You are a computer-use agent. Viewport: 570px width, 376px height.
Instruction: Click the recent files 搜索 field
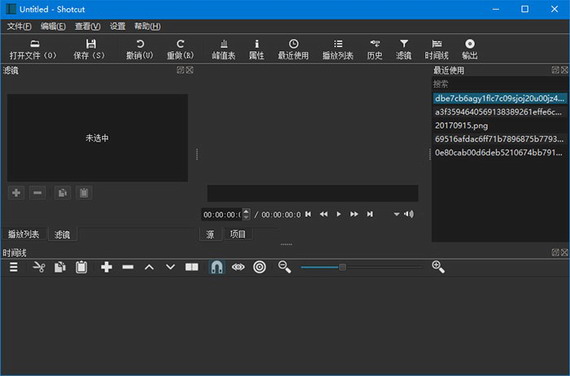point(499,84)
